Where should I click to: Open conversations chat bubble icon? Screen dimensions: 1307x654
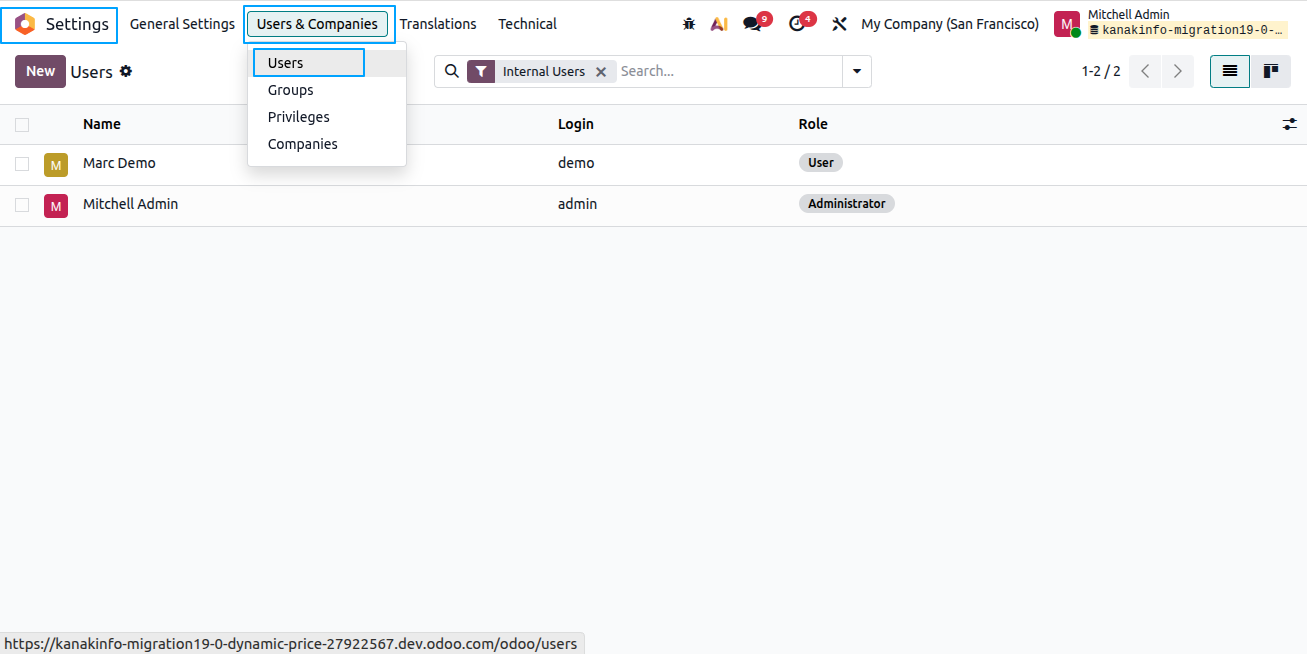point(752,24)
